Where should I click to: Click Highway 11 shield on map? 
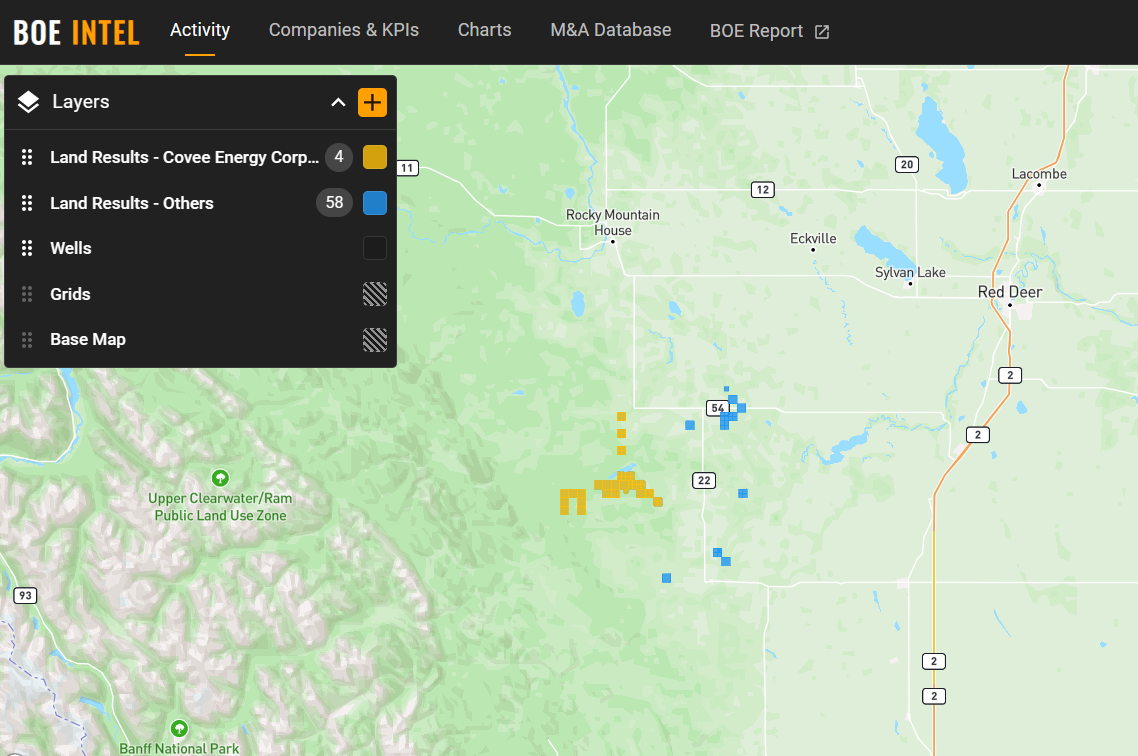[407, 168]
